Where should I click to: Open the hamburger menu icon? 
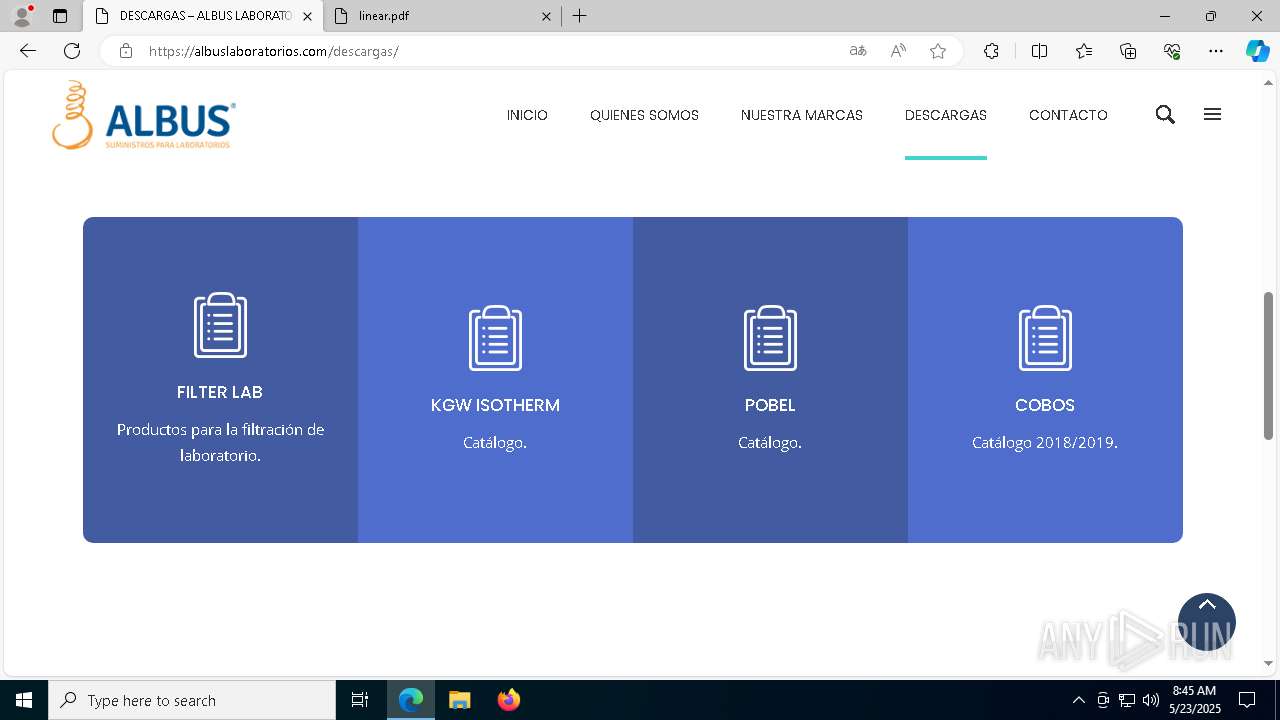(1212, 115)
